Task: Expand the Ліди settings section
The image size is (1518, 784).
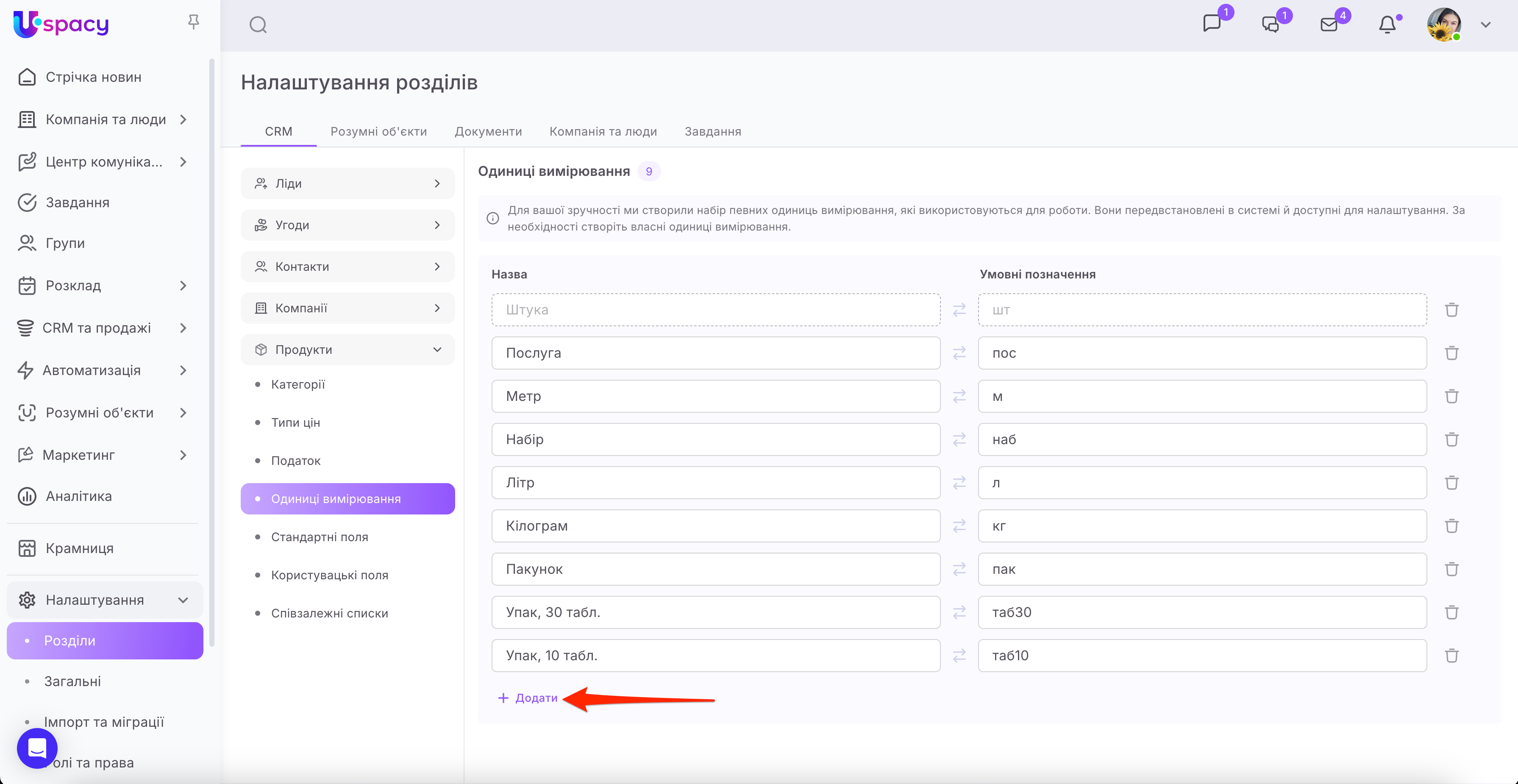Action: click(x=348, y=183)
